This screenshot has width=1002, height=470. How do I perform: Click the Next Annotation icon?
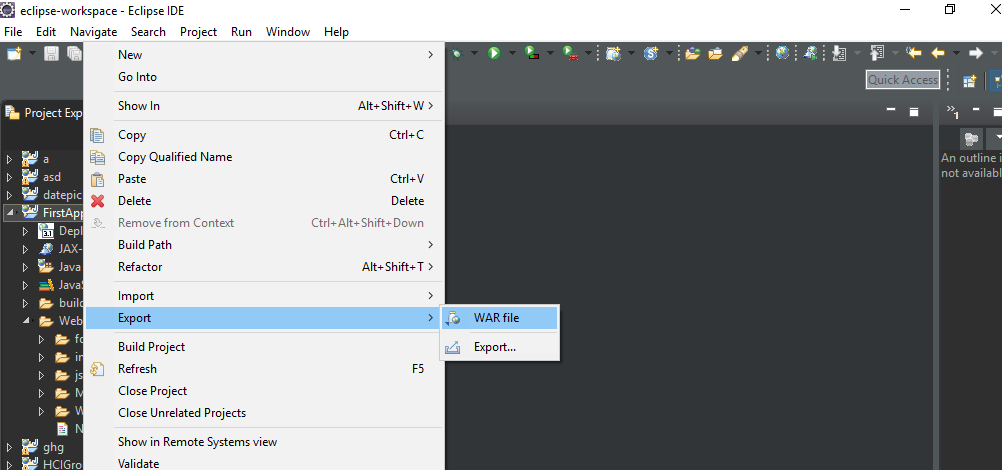840,54
